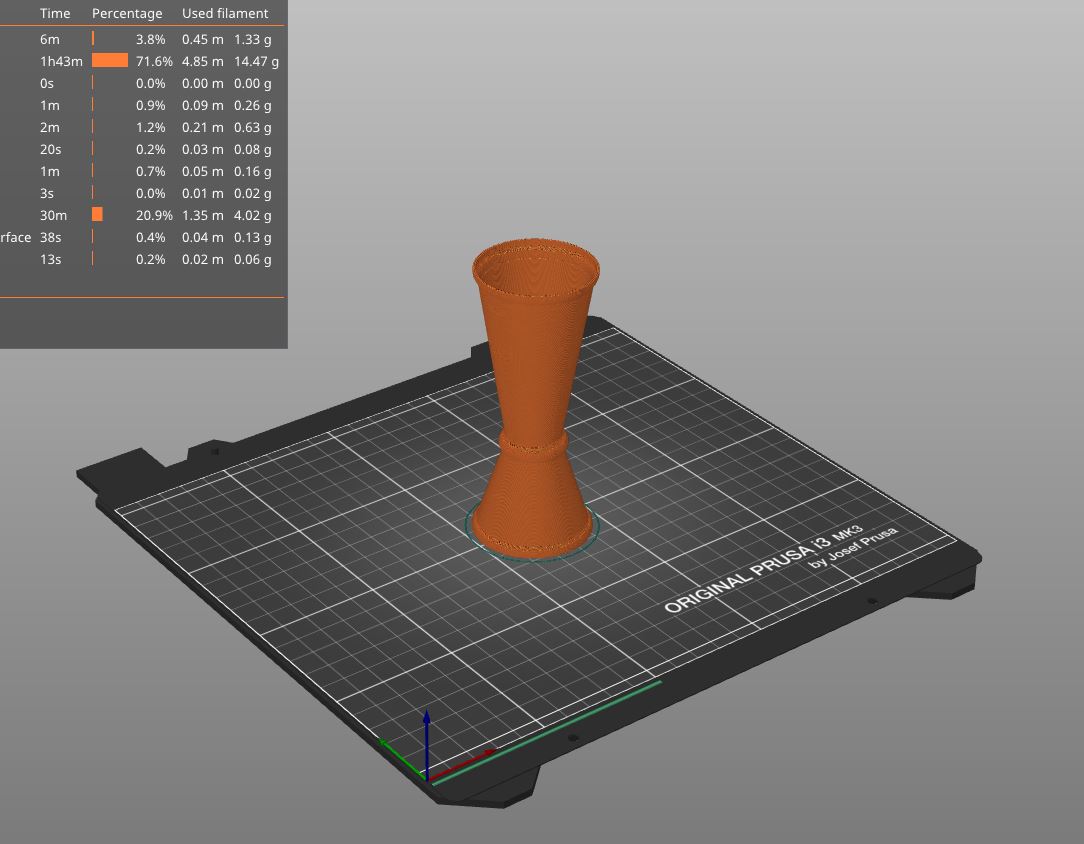Toggle the legend row with 6m time

point(50,39)
